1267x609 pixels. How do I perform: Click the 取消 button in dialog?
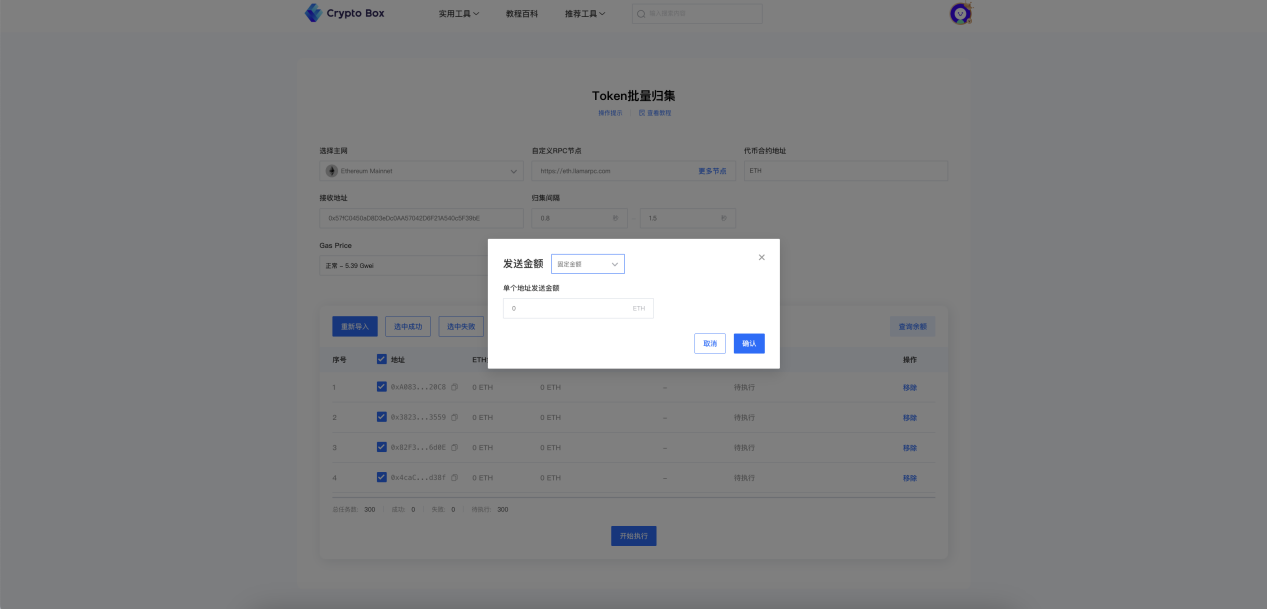(x=709, y=343)
